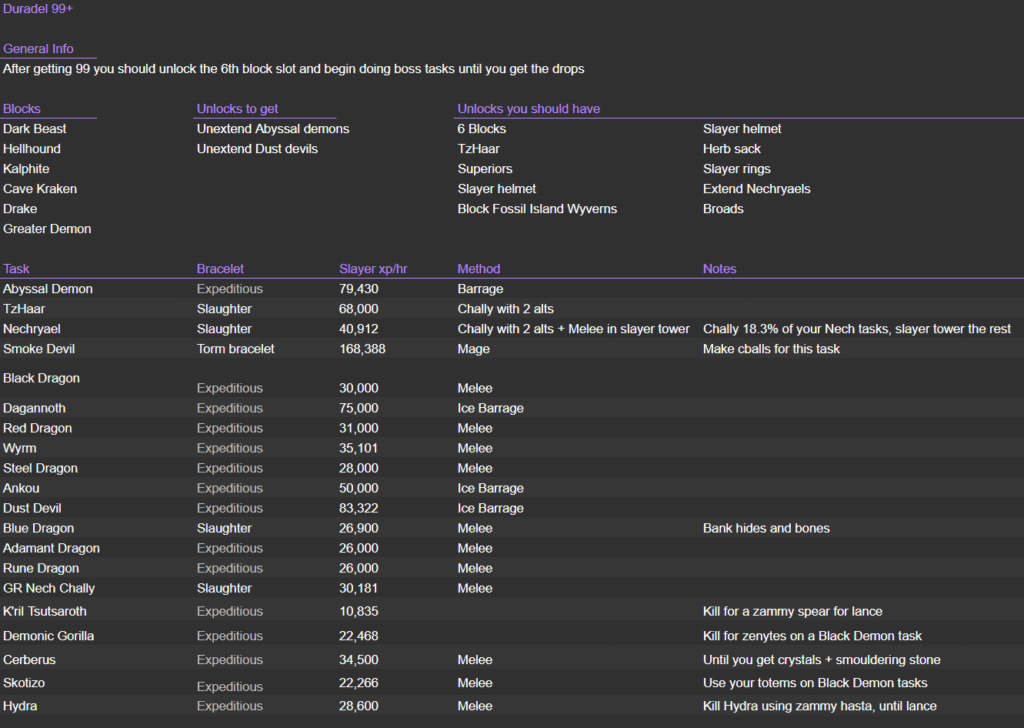Select the Notes column header
This screenshot has width=1024, height=728.
click(719, 269)
